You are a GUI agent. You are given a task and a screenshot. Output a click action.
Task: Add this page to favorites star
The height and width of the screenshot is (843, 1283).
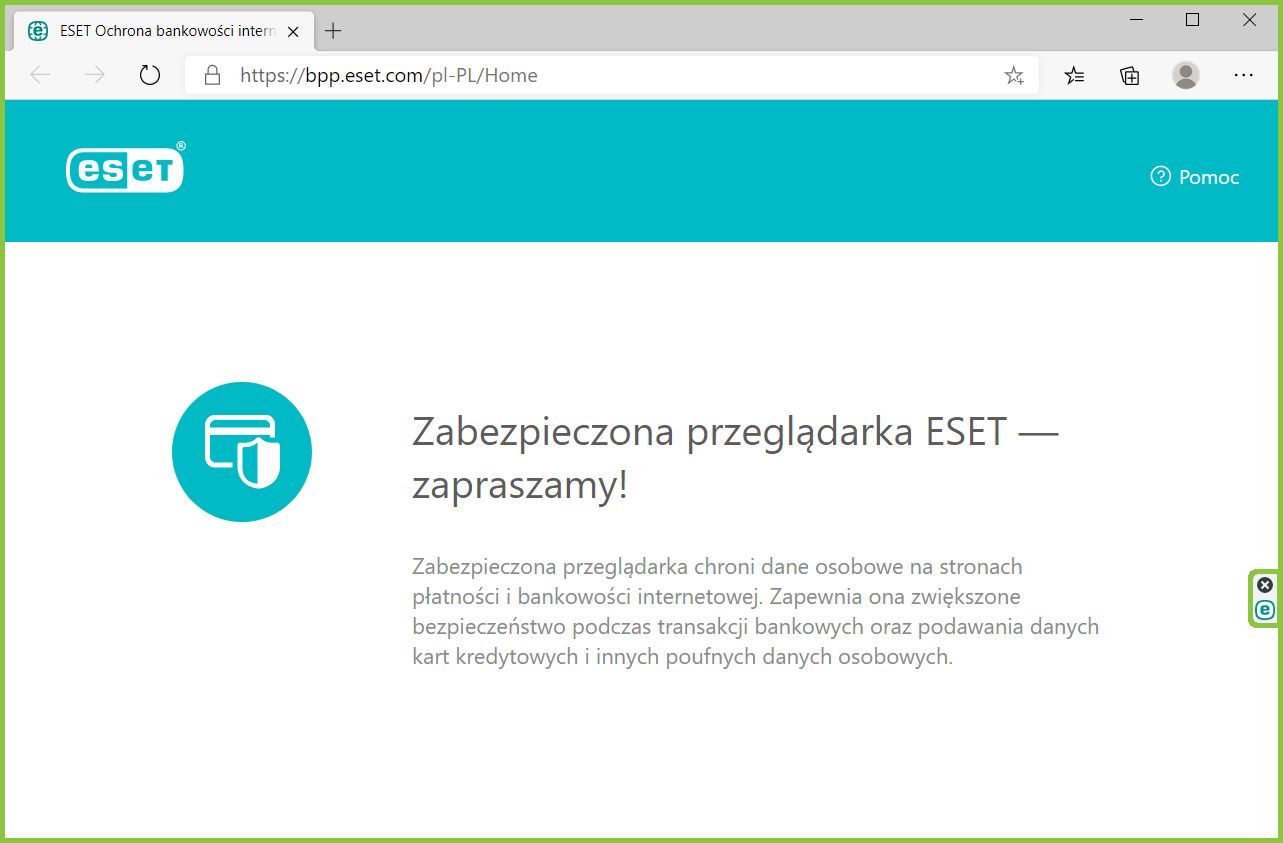[x=1014, y=75]
